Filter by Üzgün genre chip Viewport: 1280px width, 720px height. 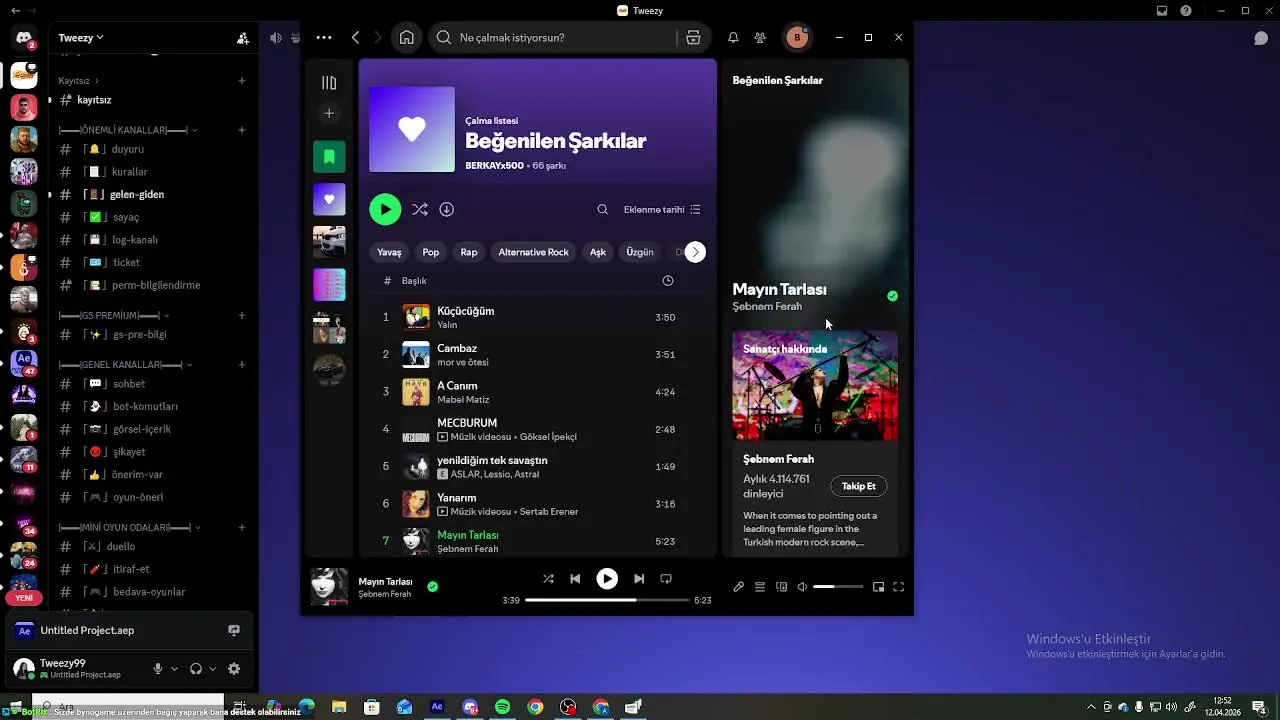pyautogui.click(x=640, y=252)
